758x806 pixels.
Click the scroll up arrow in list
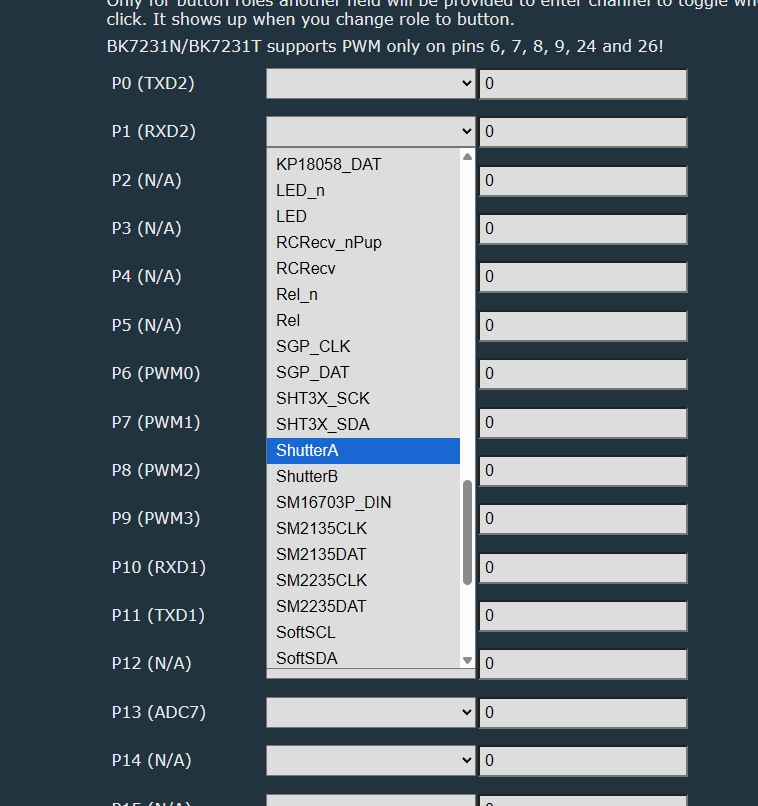[x=467, y=157]
